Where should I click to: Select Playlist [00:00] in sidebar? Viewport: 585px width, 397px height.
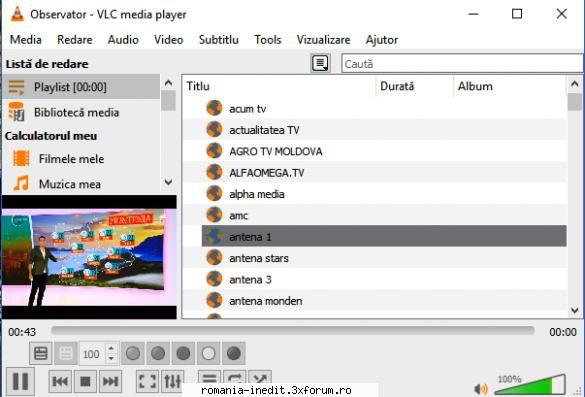click(81, 87)
